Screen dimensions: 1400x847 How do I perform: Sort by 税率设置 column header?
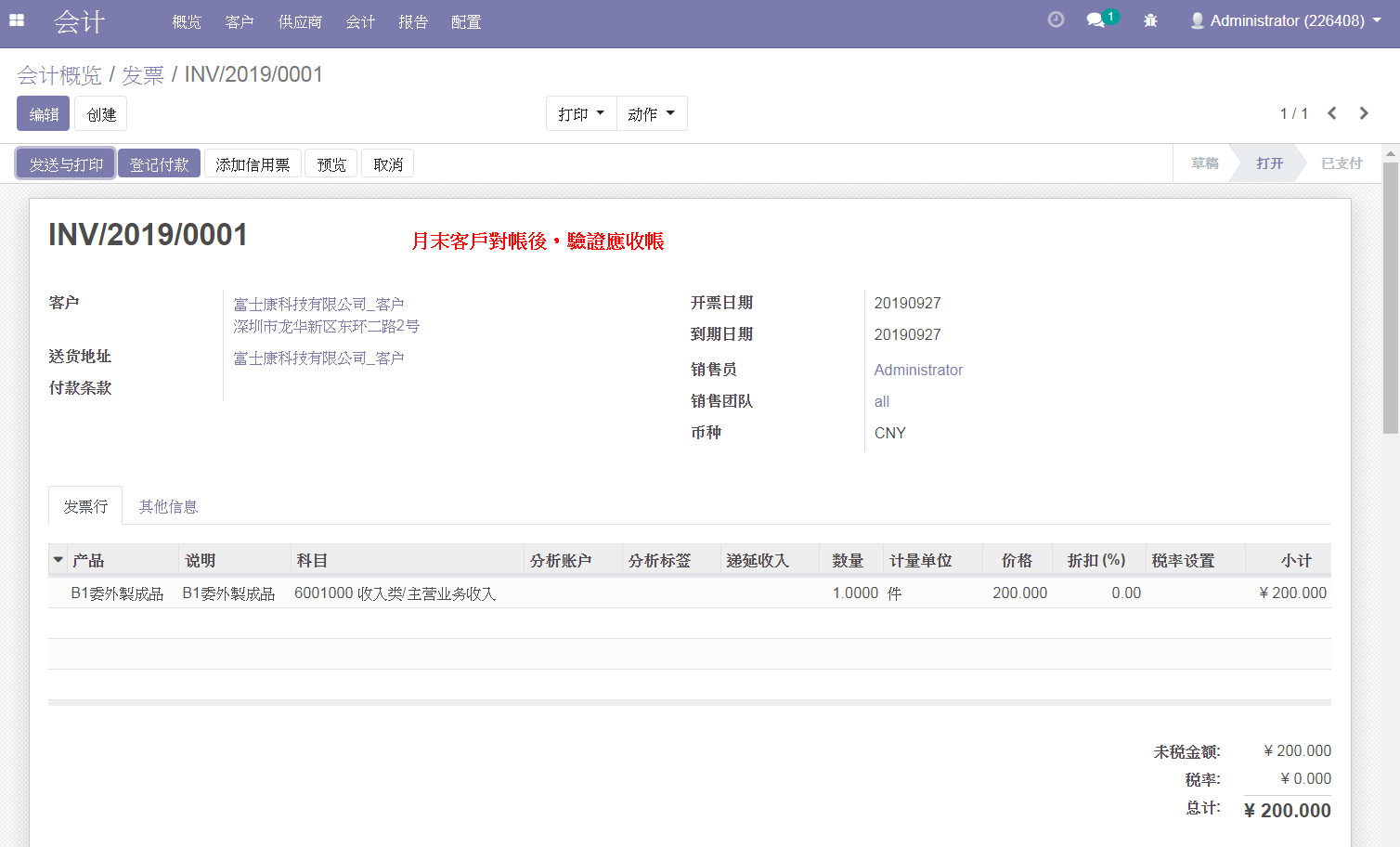coord(1195,560)
